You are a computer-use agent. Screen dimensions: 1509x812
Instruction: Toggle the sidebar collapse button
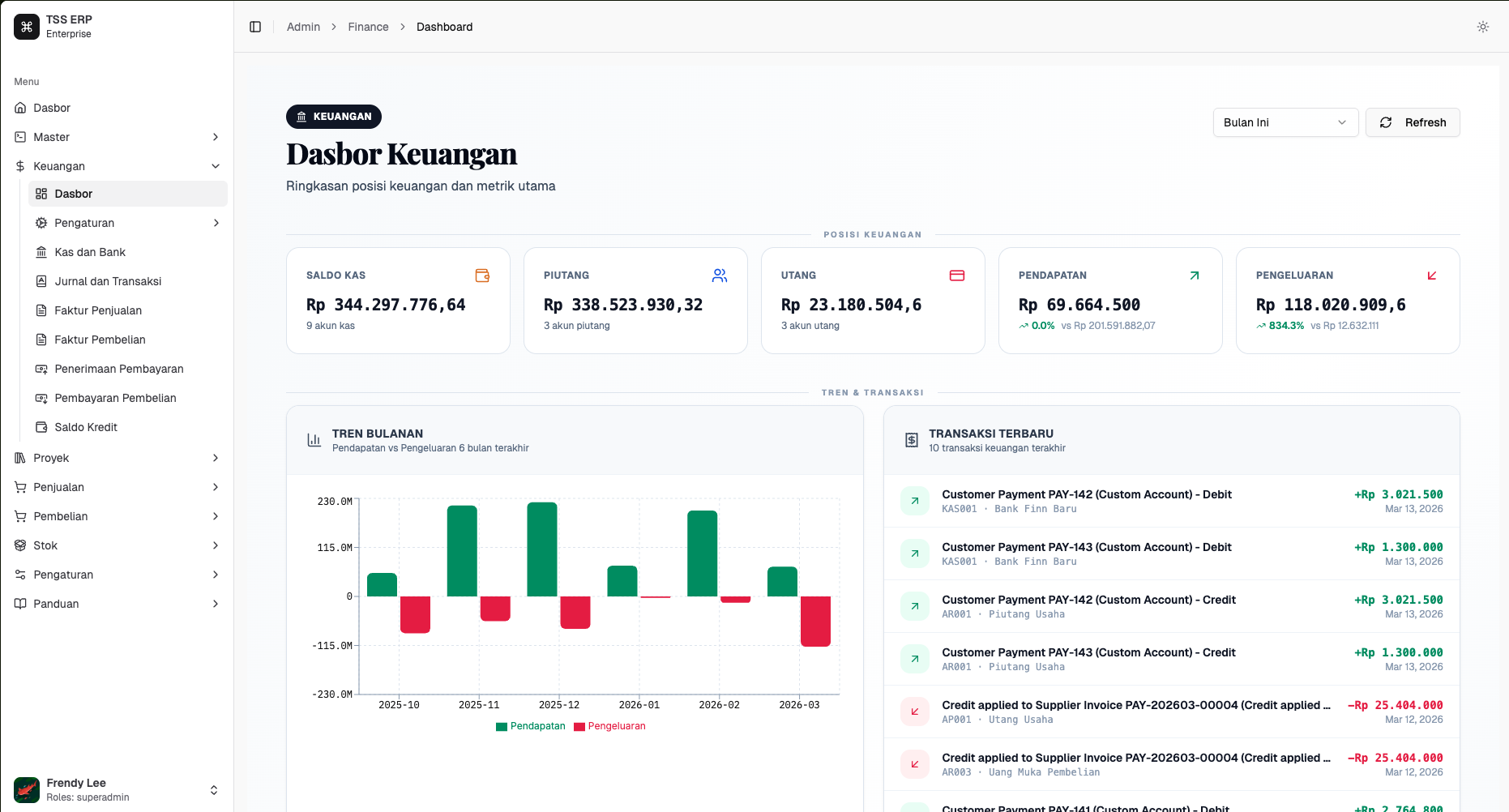coord(255,26)
